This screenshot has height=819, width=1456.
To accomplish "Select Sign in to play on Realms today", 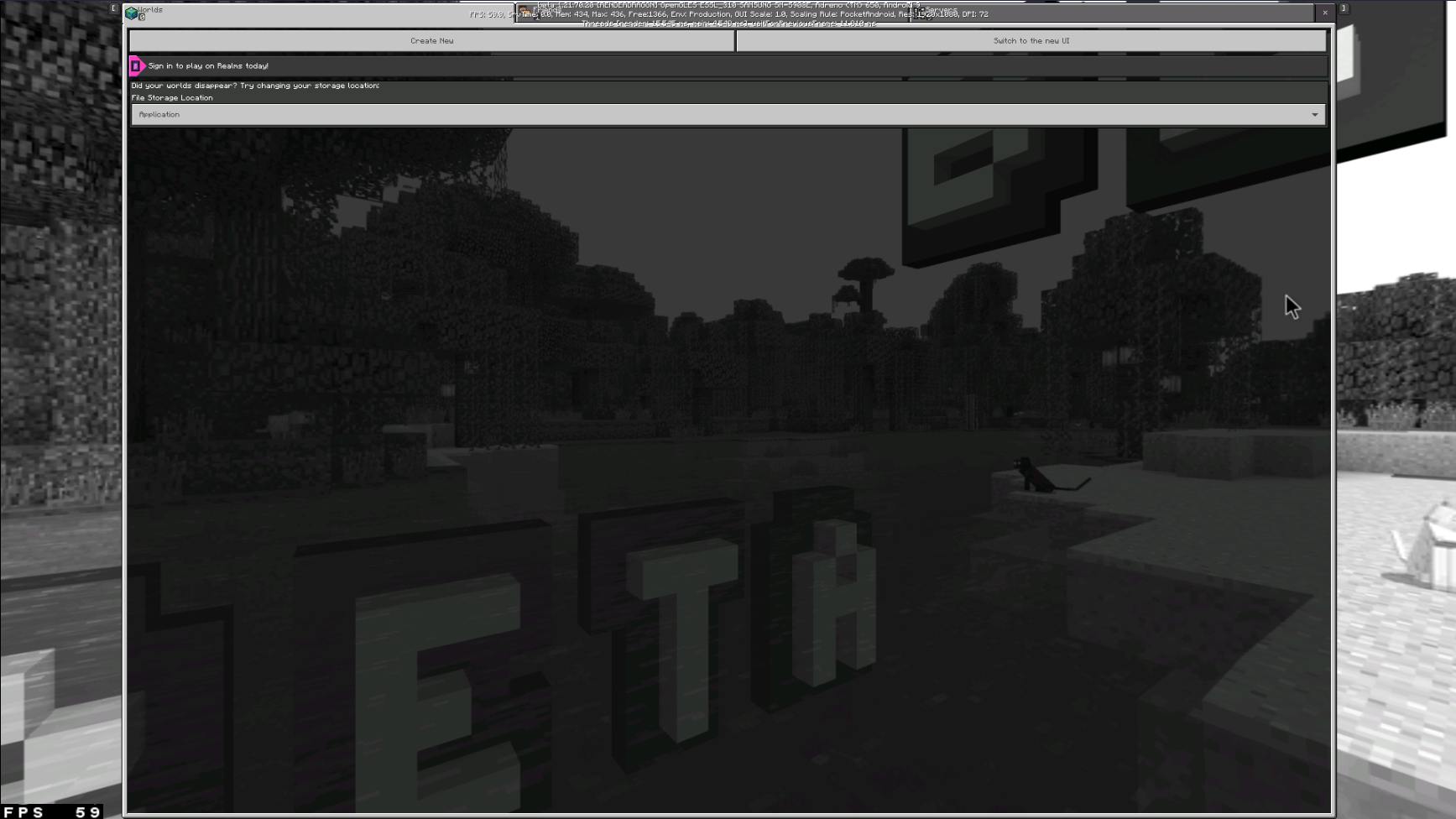I will [x=728, y=65].
